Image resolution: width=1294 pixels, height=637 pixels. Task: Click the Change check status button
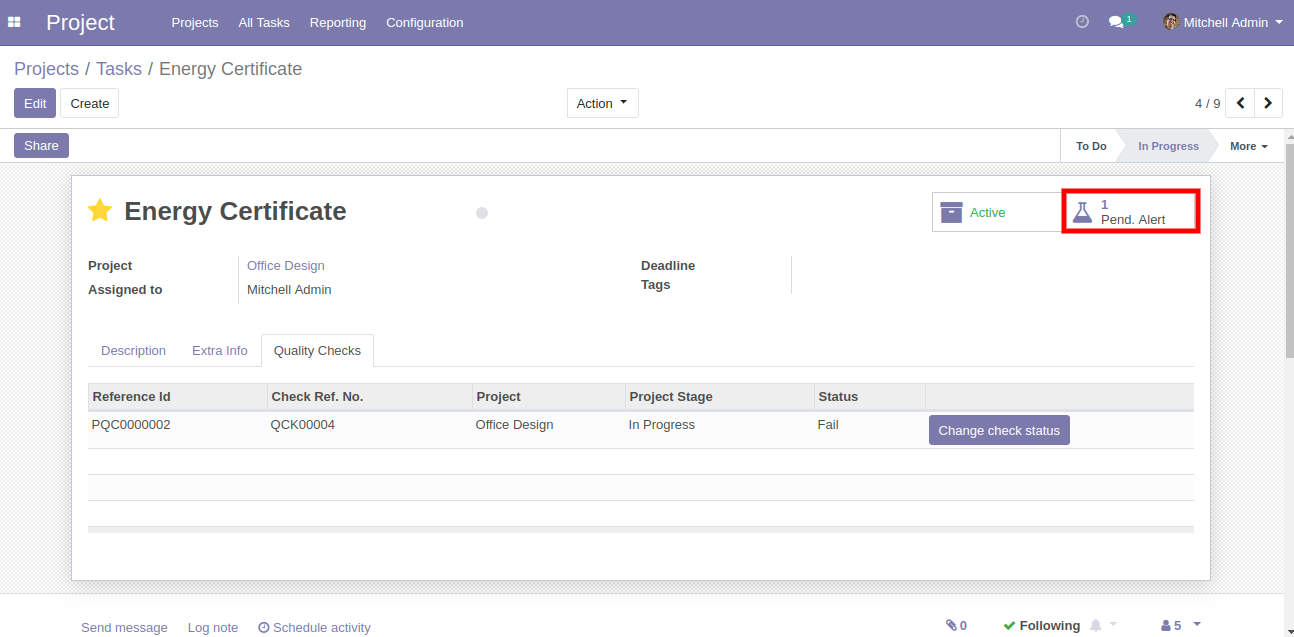[999, 431]
